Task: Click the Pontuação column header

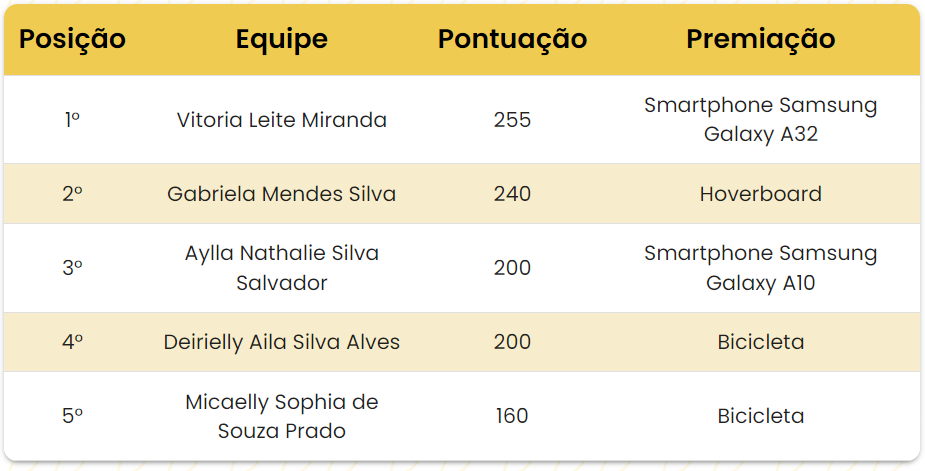Action: pos(512,39)
